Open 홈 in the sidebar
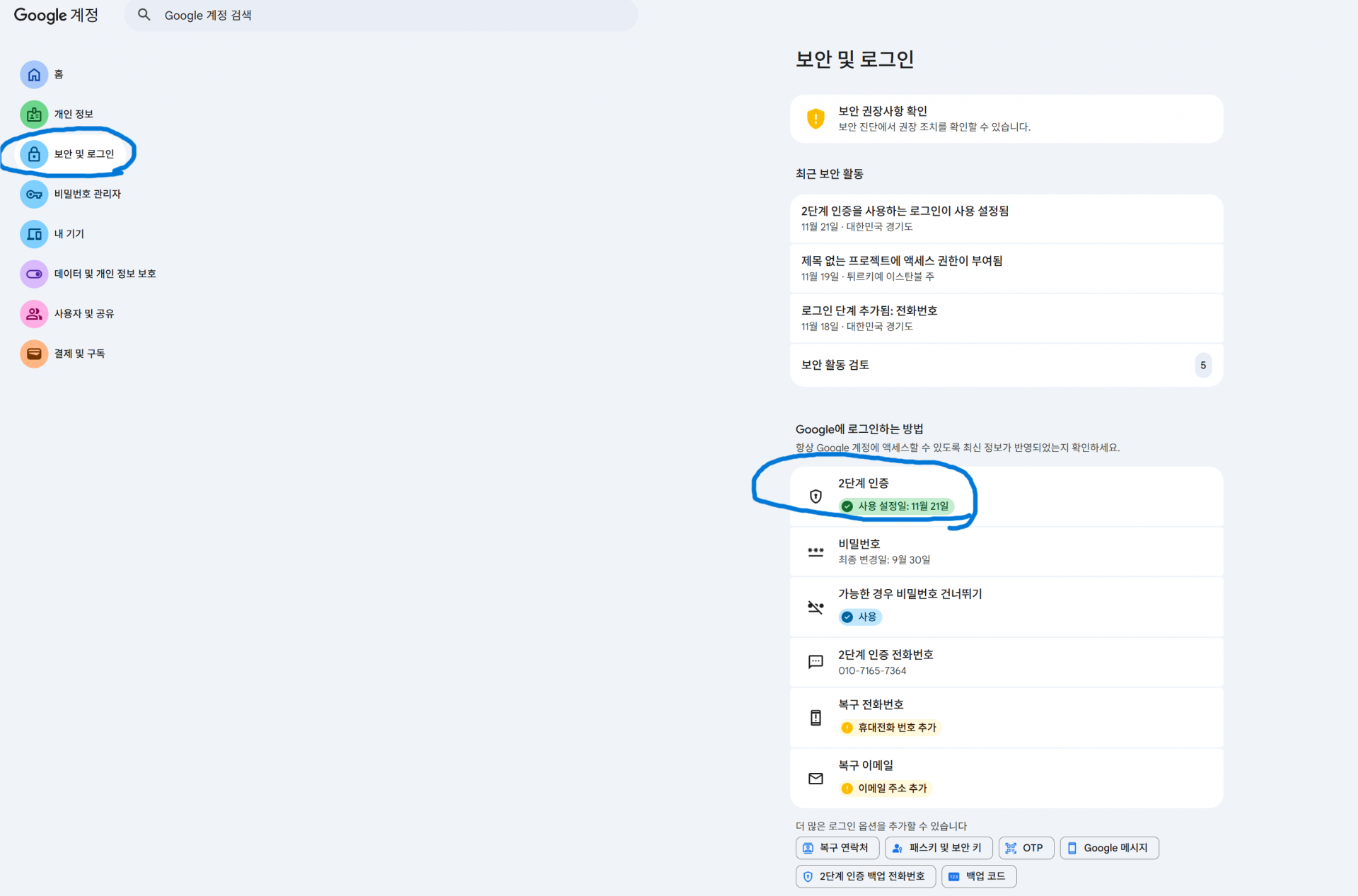Image resolution: width=1358 pixels, height=896 pixels. point(59,74)
